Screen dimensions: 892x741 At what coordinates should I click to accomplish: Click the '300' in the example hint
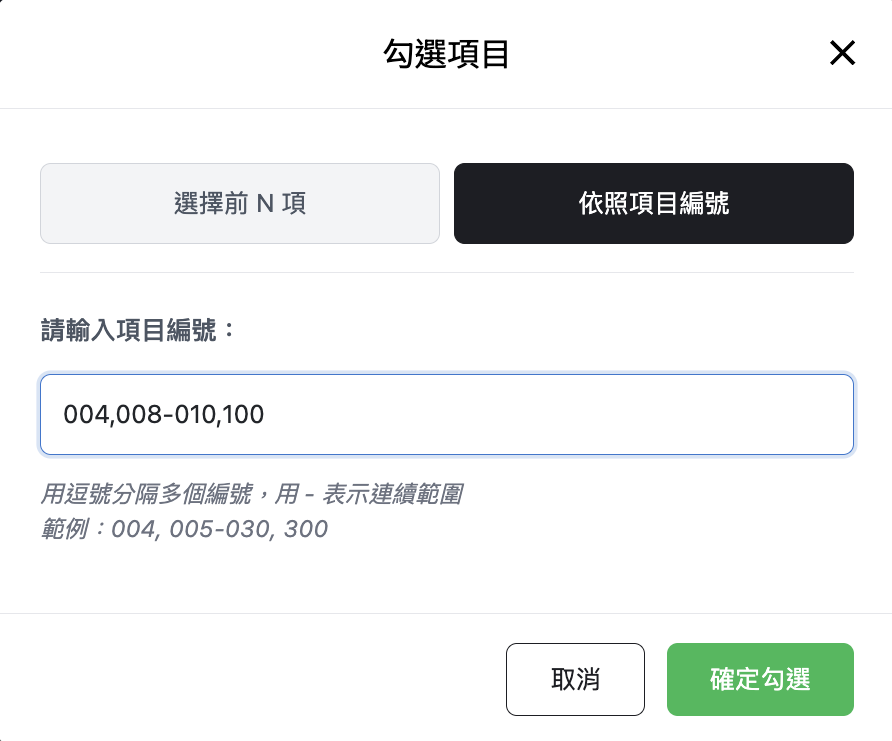(306, 528)
